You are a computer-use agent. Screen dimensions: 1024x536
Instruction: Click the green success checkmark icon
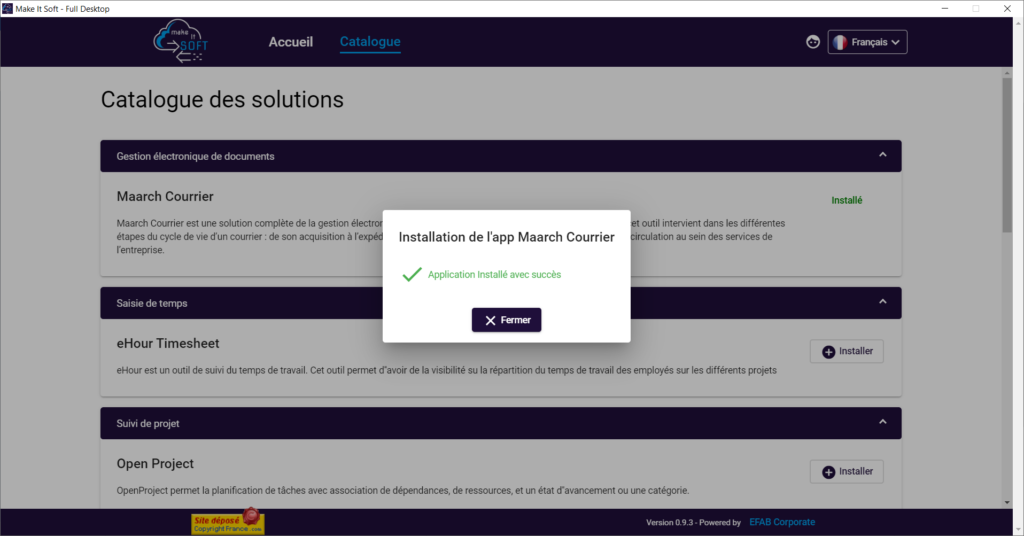[412, 274]
